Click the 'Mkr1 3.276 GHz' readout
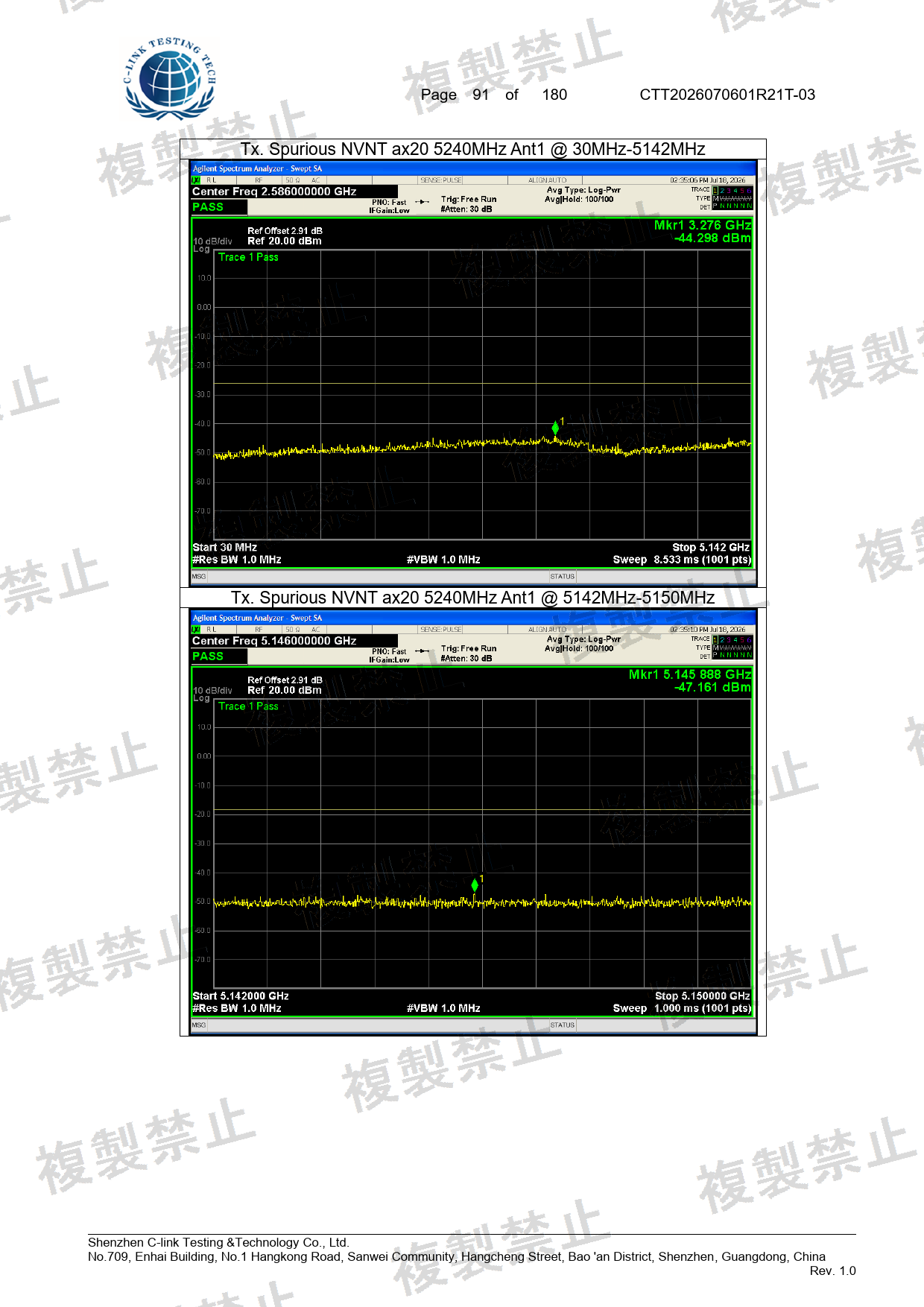This screenshot has width=924, height=1307. (702, 225)
